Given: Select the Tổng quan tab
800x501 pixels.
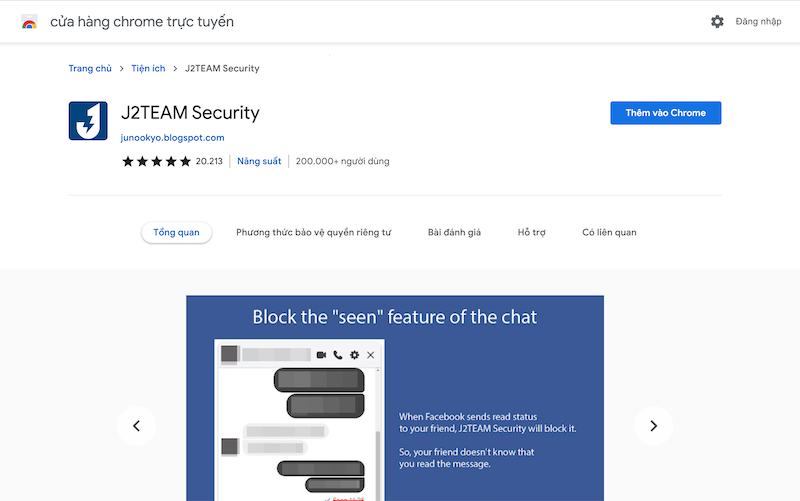Looking at the screenshot, I should coord(176,232).
